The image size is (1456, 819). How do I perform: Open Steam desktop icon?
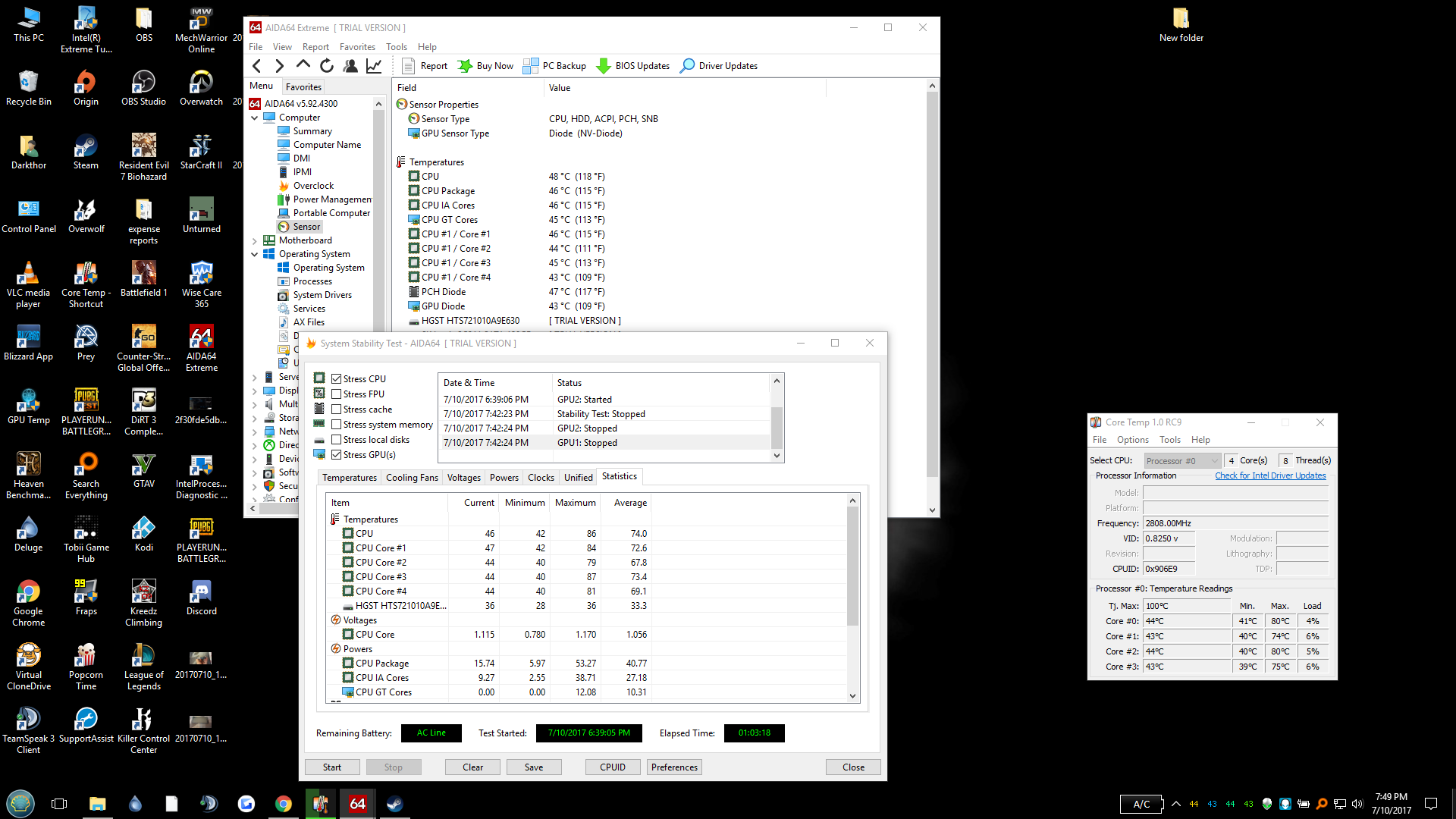[x=86, y=151]
